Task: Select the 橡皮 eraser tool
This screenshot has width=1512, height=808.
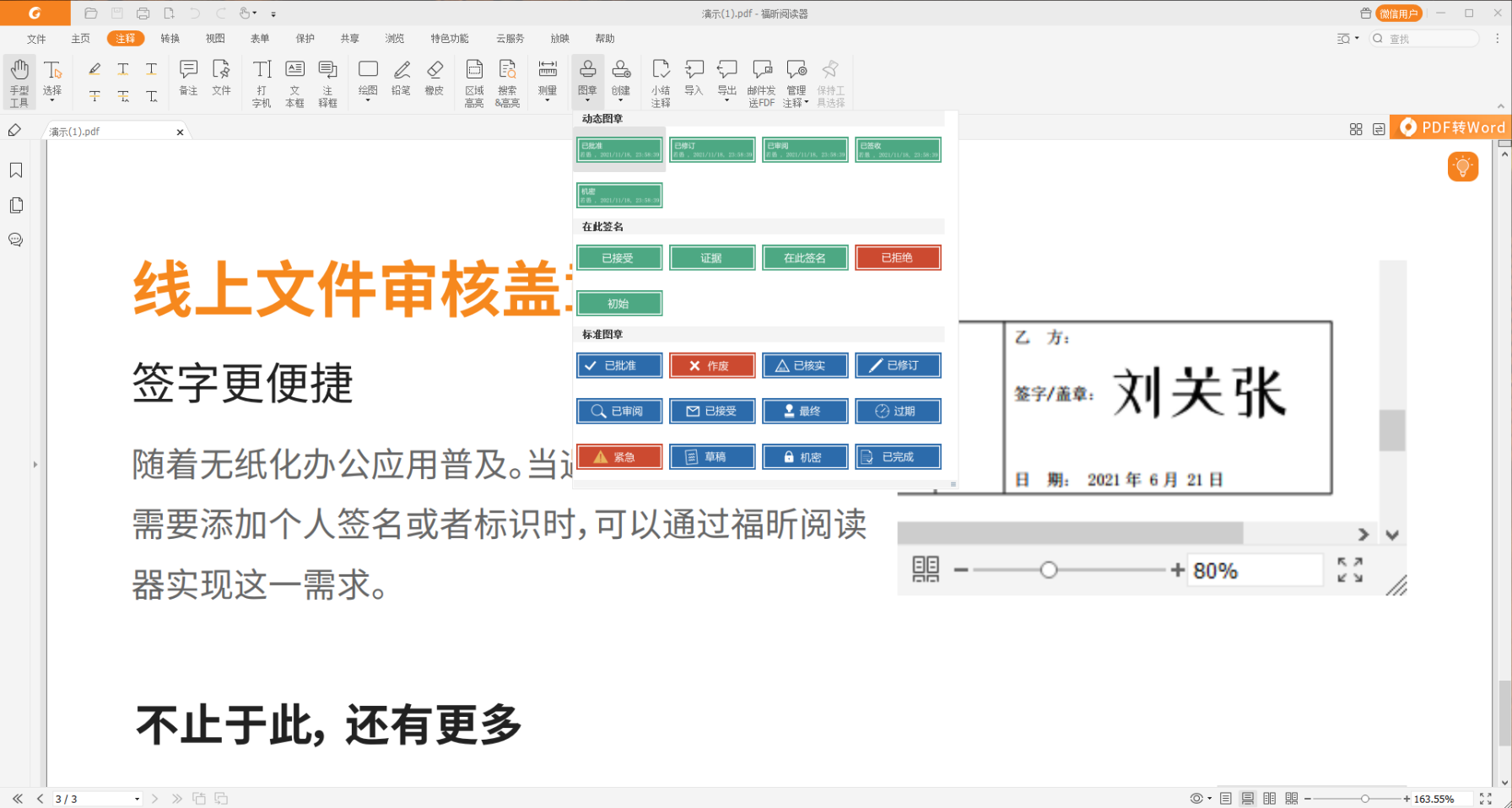Action: [435, 80]
